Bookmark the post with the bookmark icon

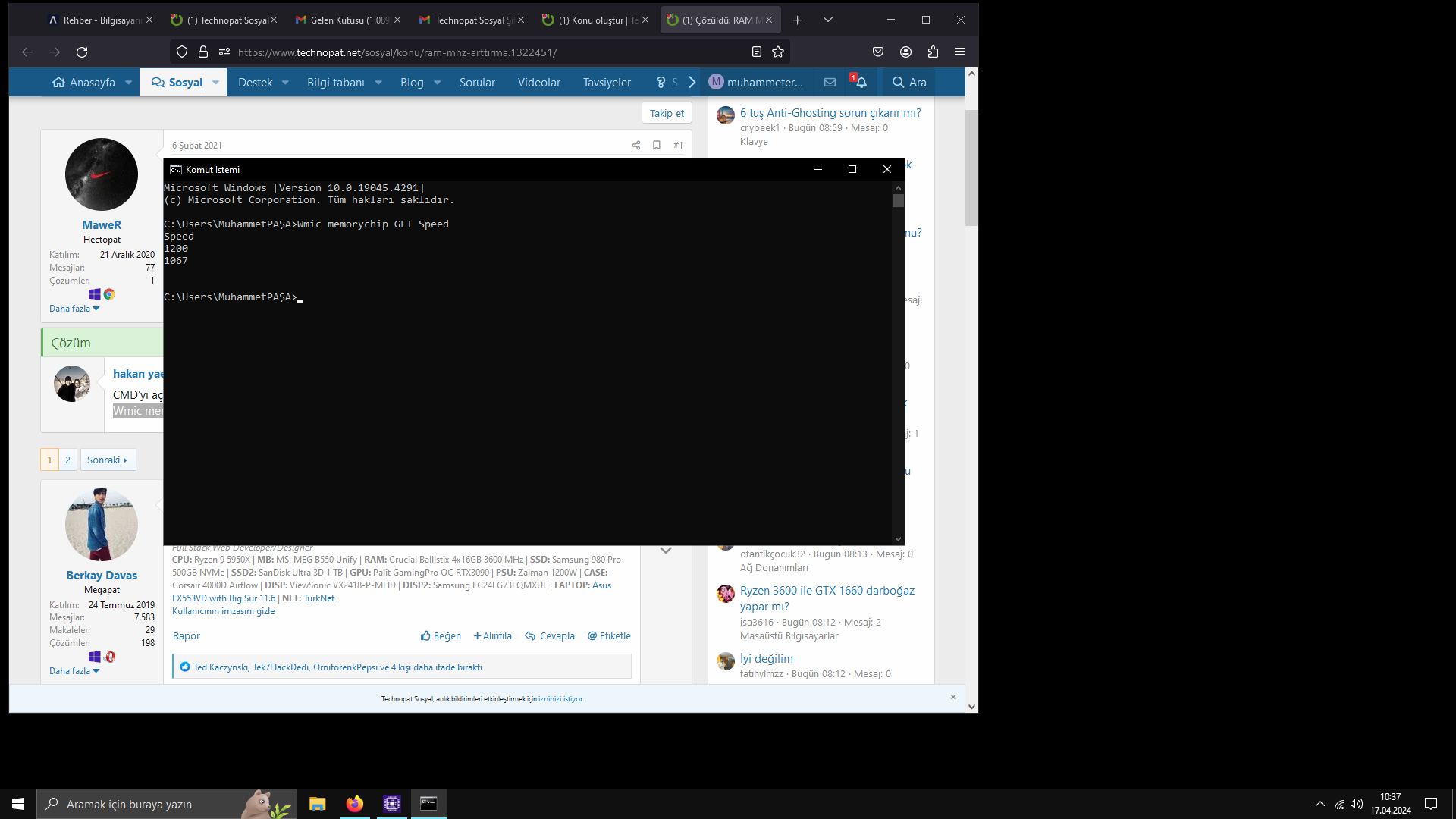(x=657, y=146)
